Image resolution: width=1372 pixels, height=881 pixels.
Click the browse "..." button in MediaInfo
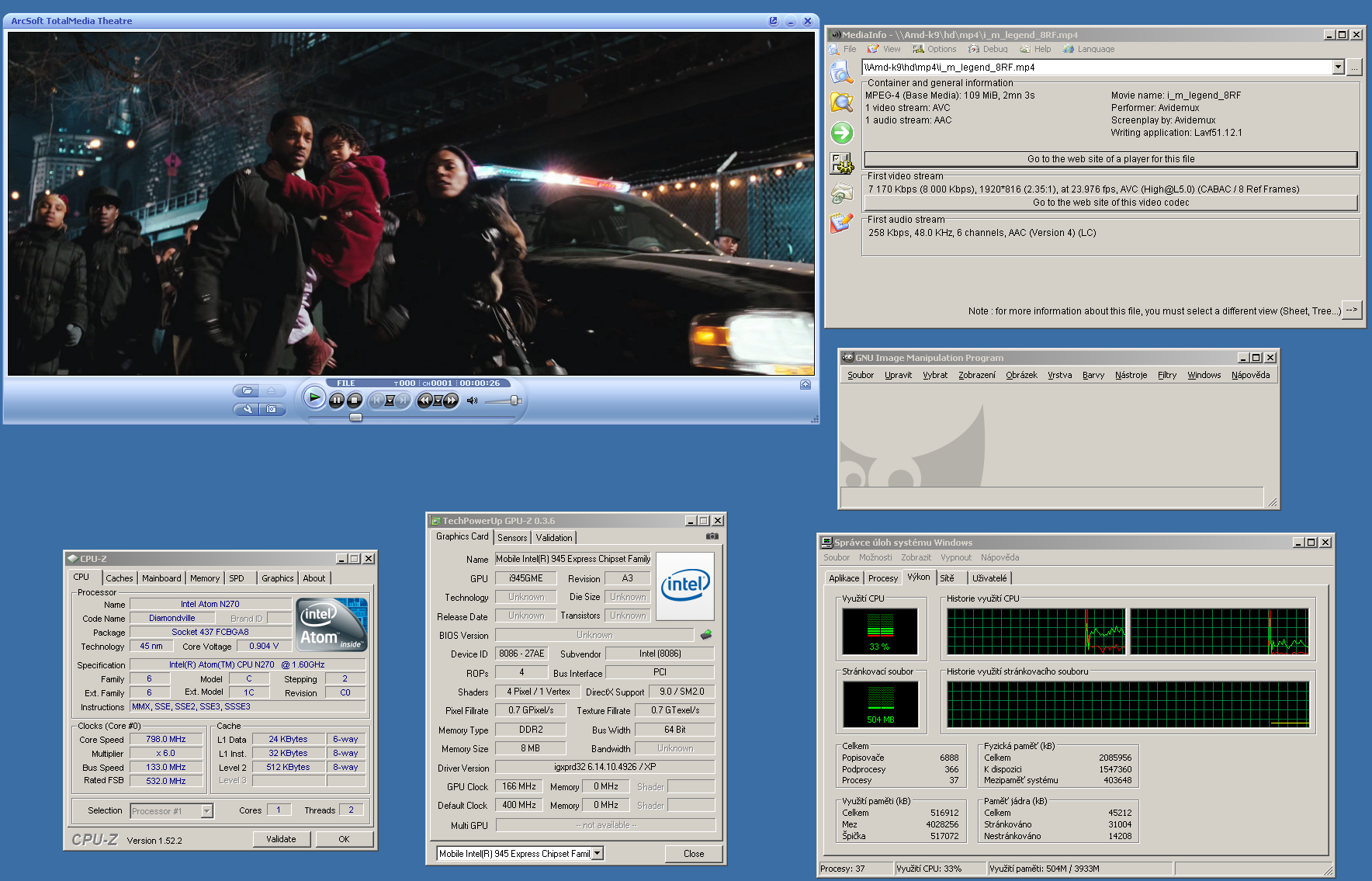pyautogui.click(x=1354, y=68)
